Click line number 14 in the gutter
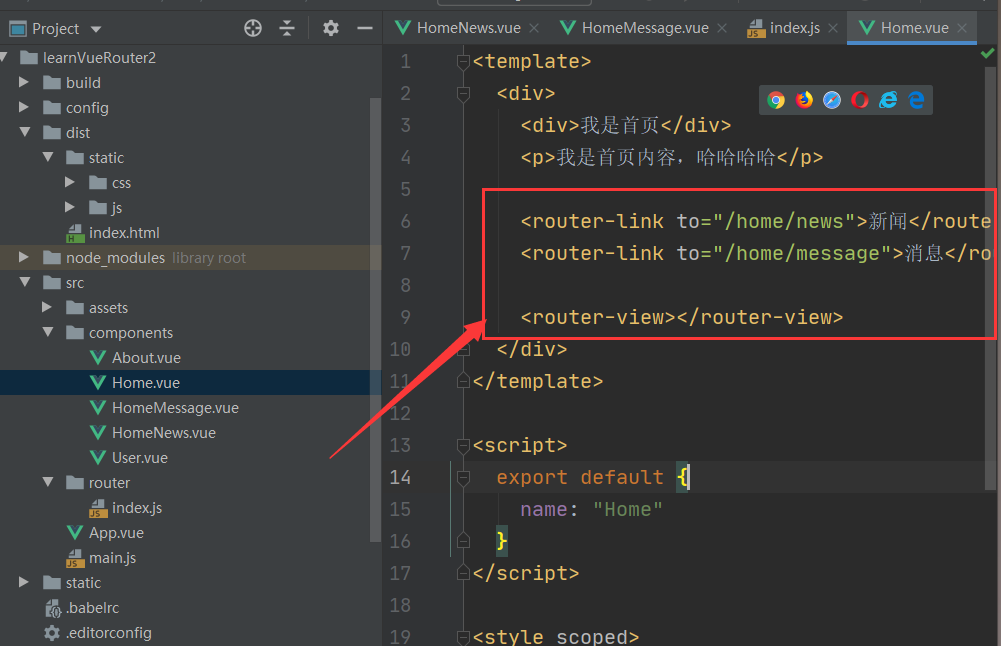Viewport: 1001px width, 646px height. point(400,477)
